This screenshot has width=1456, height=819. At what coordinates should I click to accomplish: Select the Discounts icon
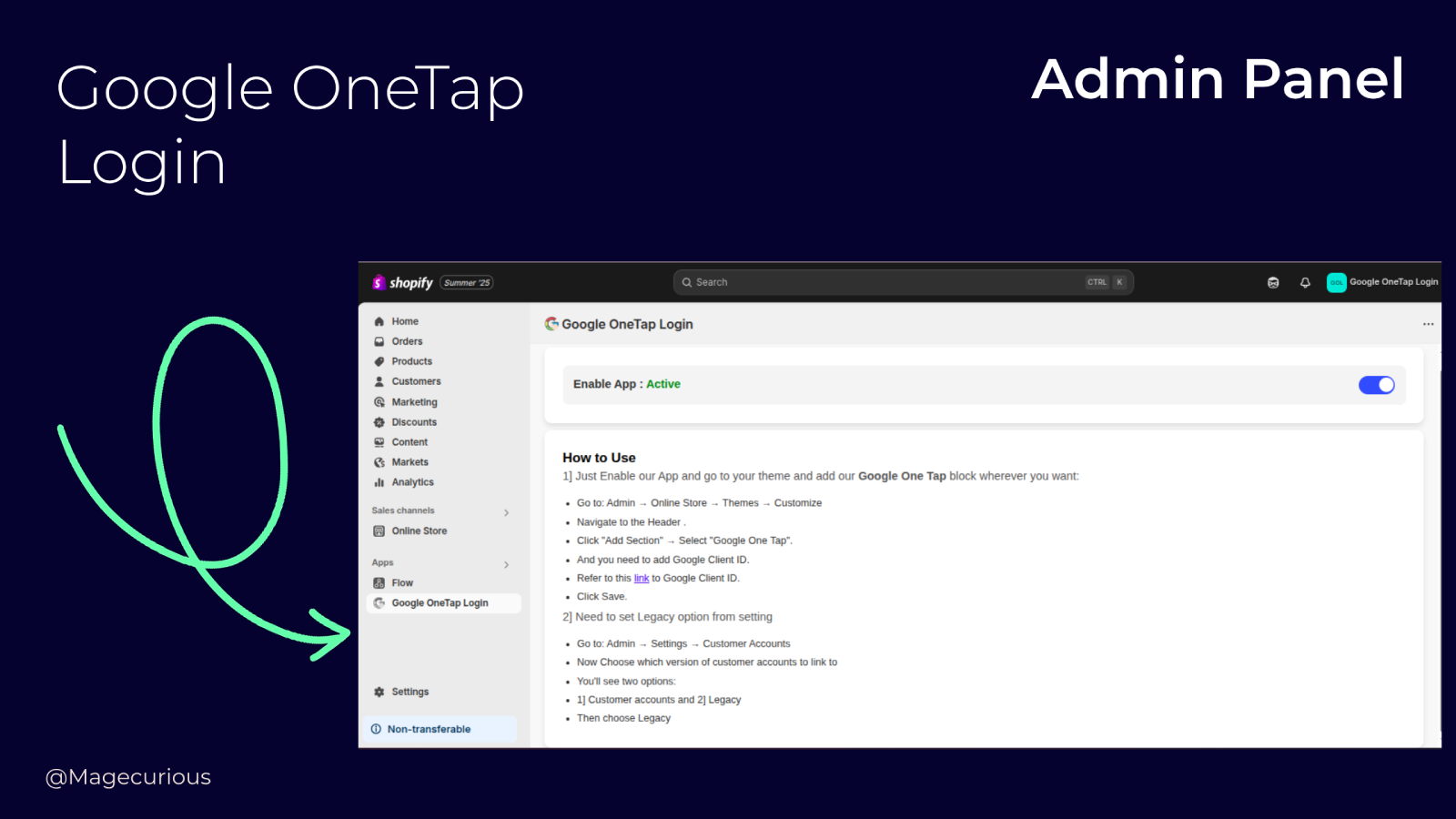(x=379, y=421)
